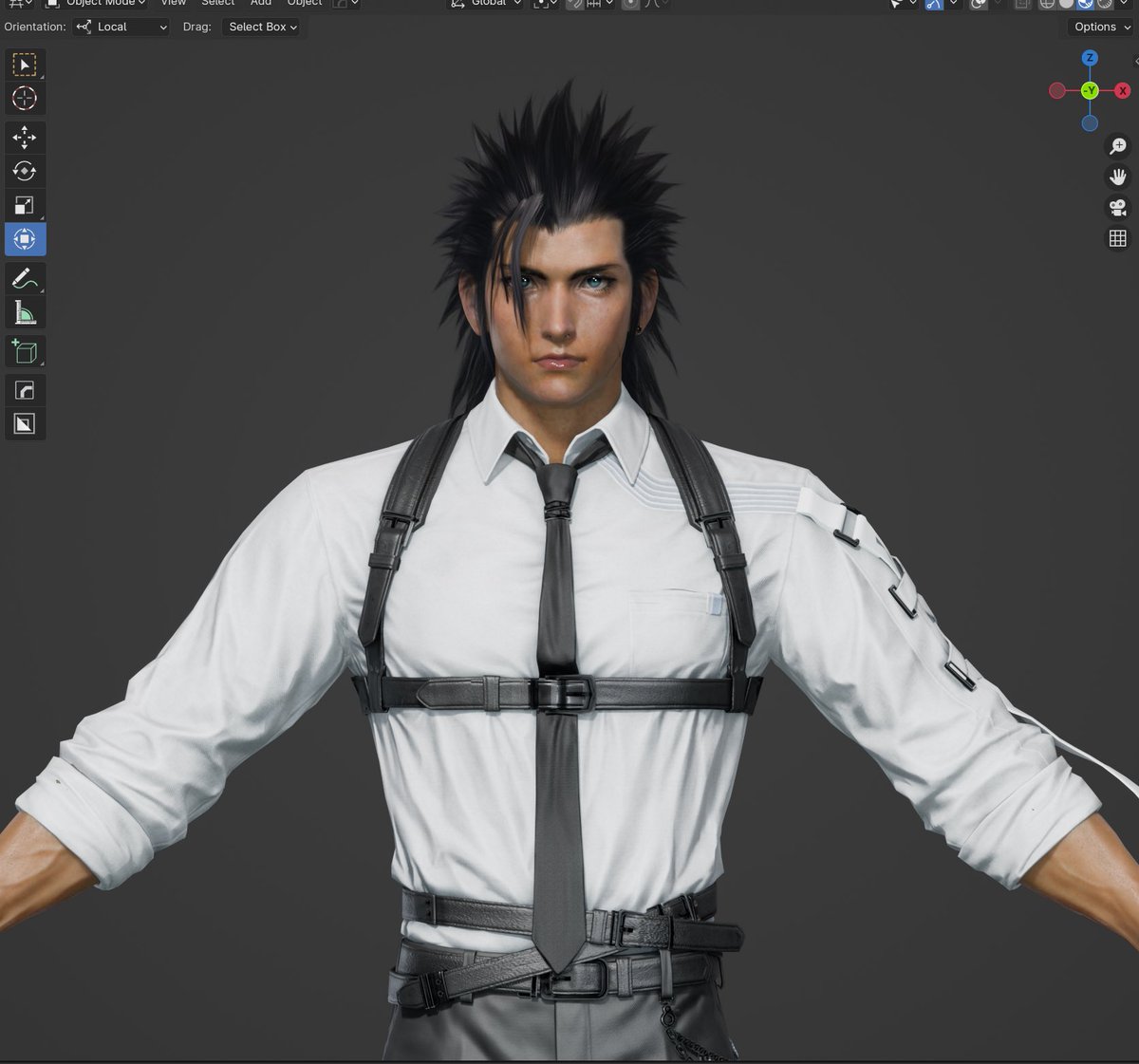The width and height of the screenshot is (1139, 1064).
Task: Select the Select Box tool
Action: coord(25,65)
